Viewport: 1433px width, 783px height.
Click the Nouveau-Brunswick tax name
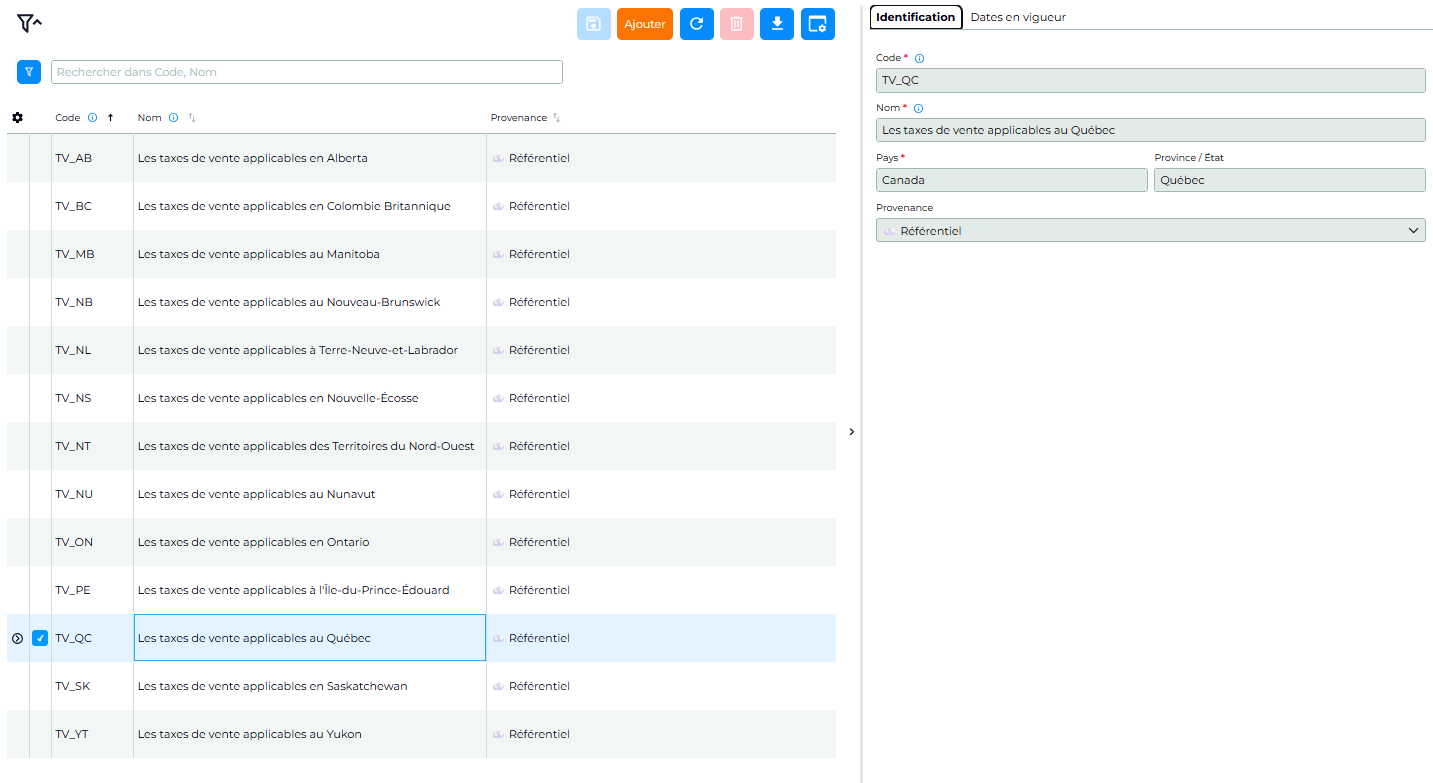click(289, 302)
